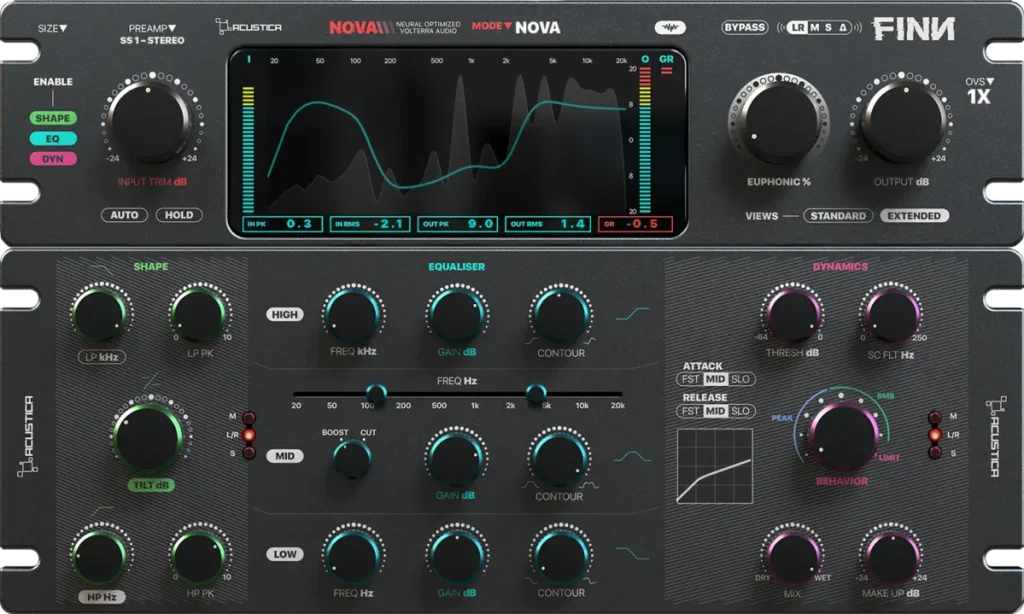Select LR channel mode in header

pos(797,27)
